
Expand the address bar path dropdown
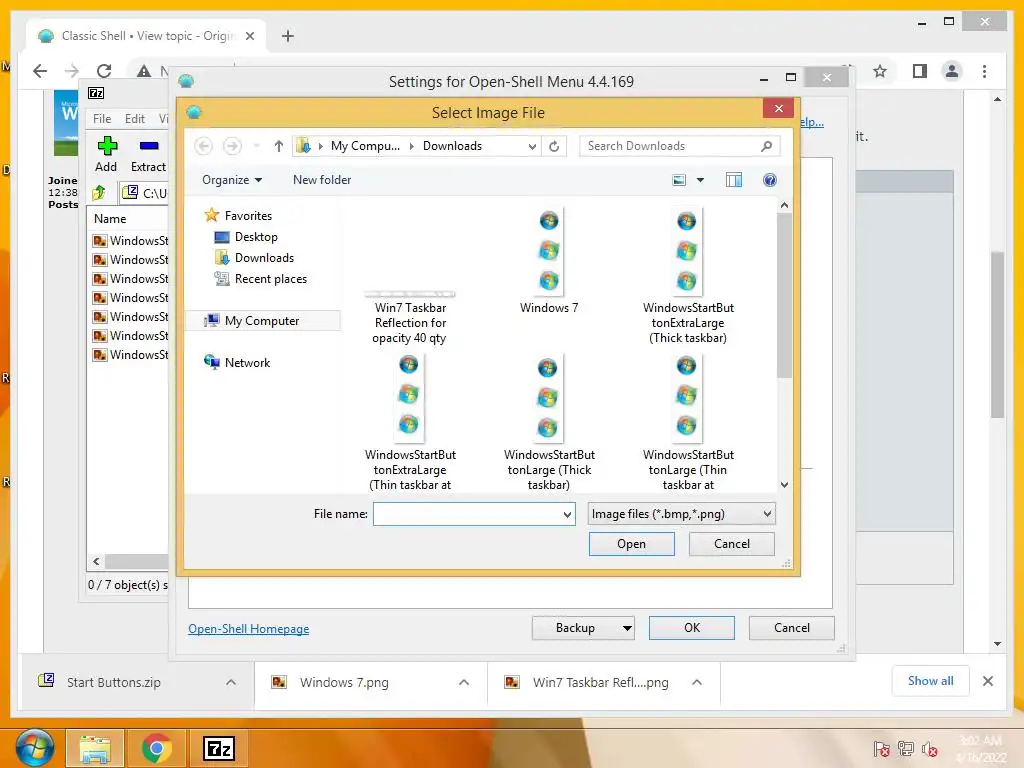[532, 146]
